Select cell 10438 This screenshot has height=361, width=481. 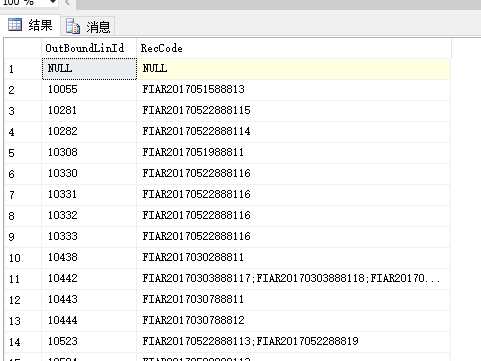(x=89, y=258)
